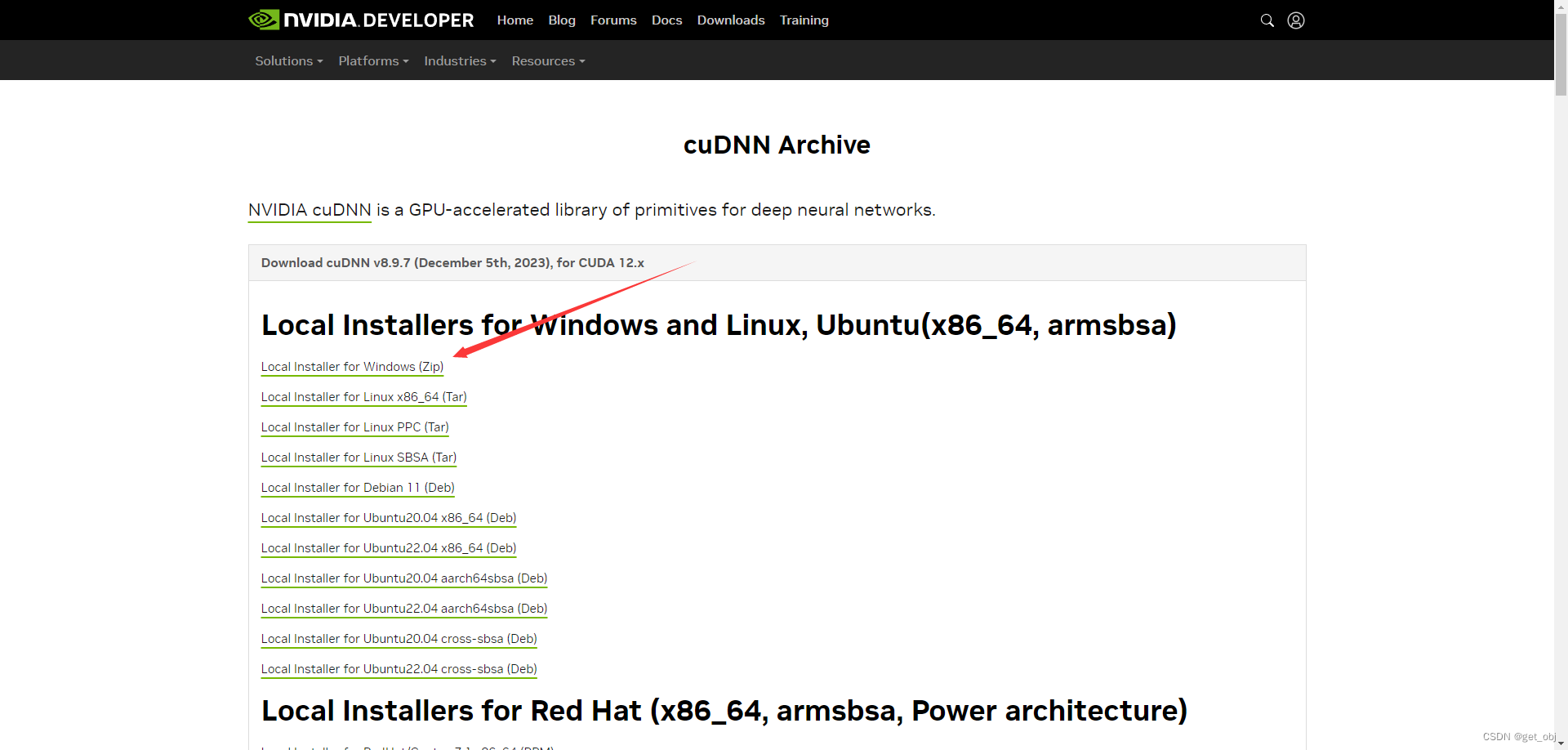This screenshot has width=1568, height=750.
Task: Open Forums in top navigation
Action: click(613, 20)
